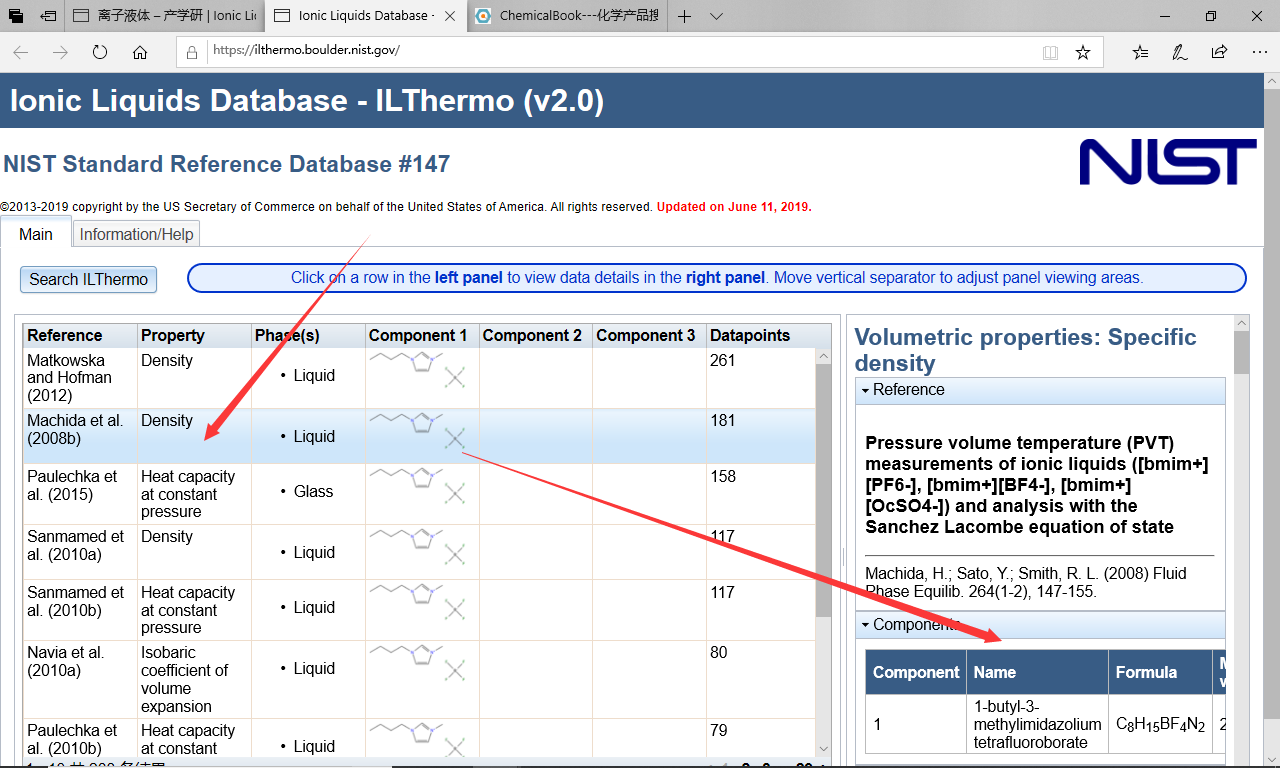Click the right panel vertical scrollbar thumb

point(1241,352)
